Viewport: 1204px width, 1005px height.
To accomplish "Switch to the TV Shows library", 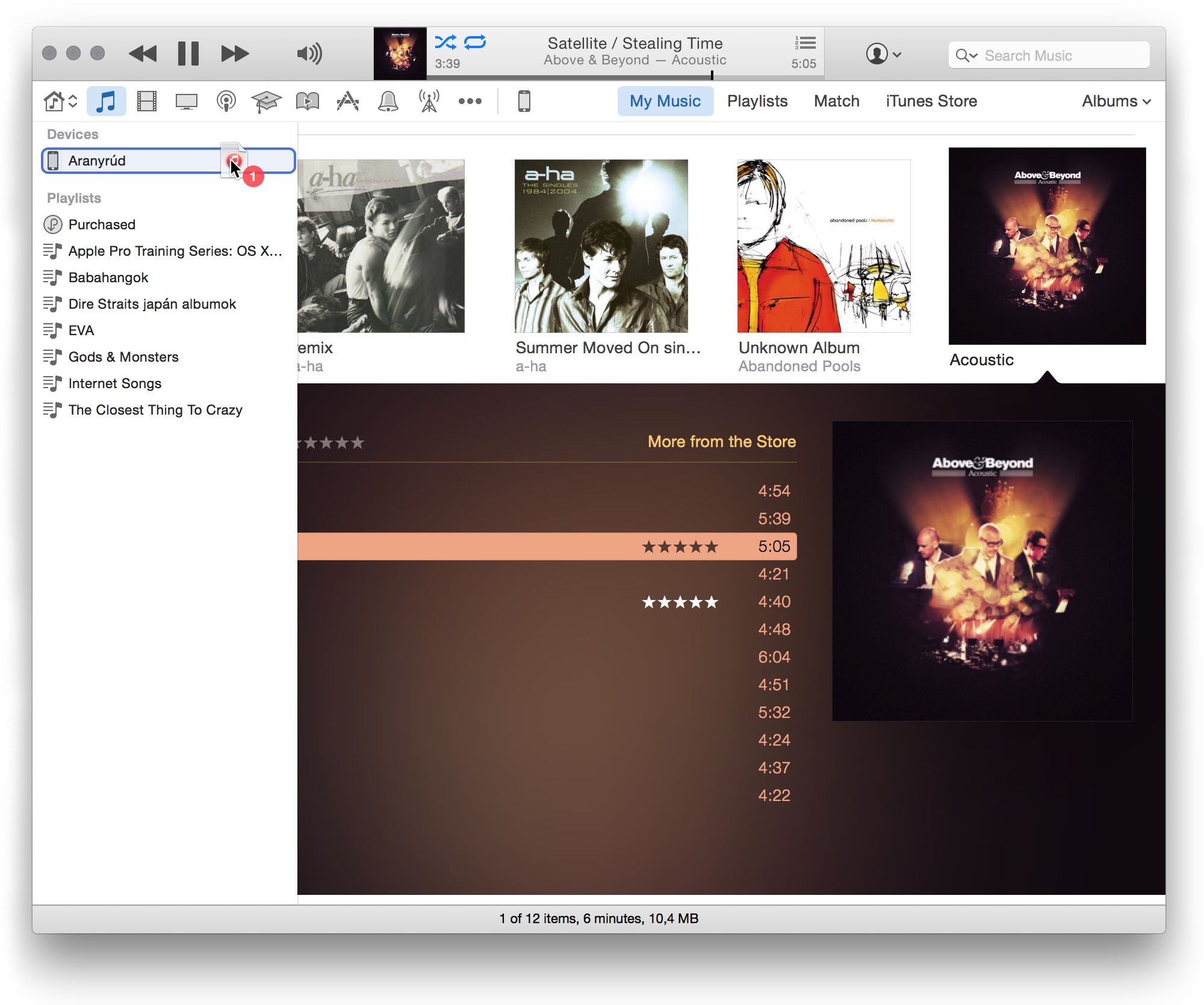I will (187, 101).
